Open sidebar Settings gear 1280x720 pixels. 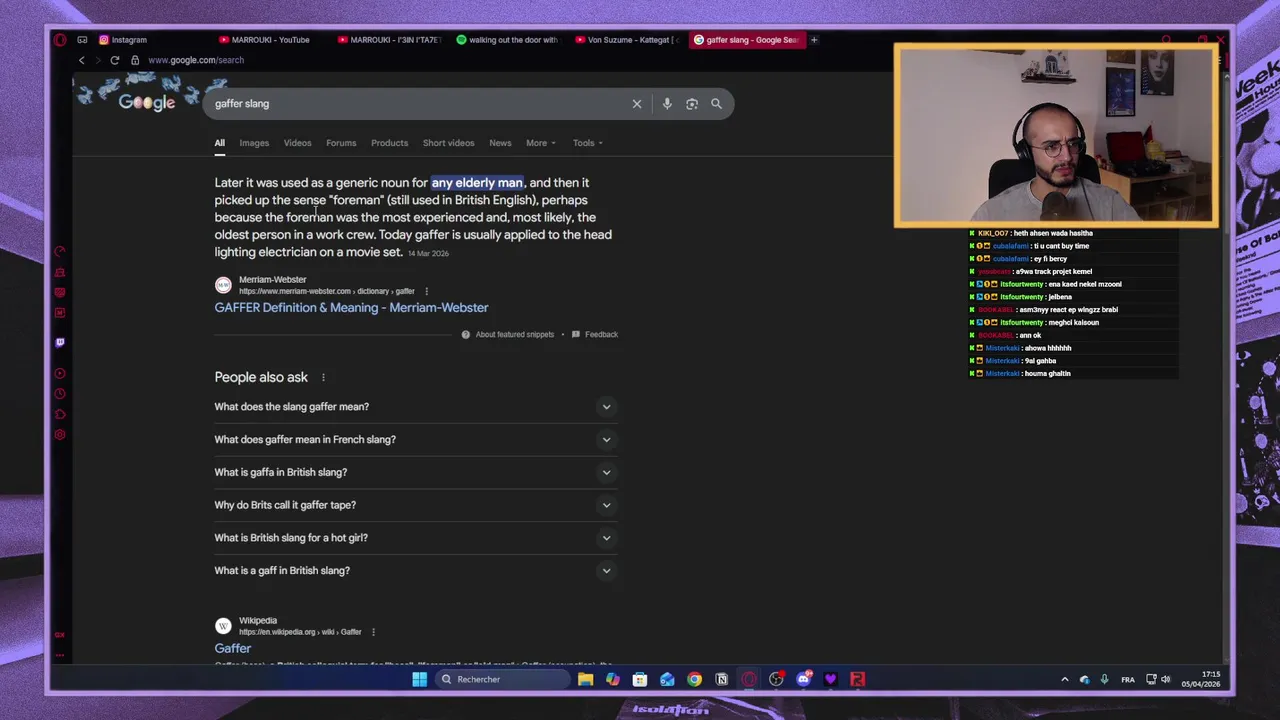tap(60, 435)
